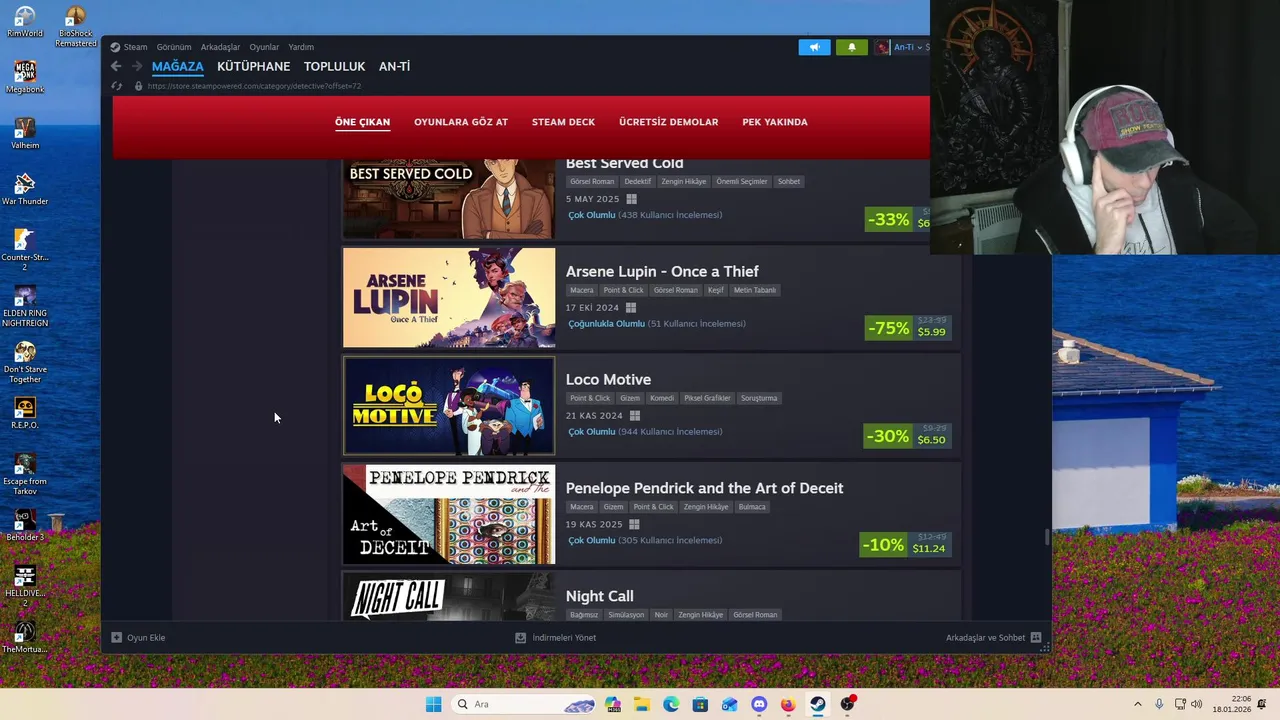This screenshot has height=720, width=1280.
Task: Open the Windows Start button
Action: tap(433, 704)
